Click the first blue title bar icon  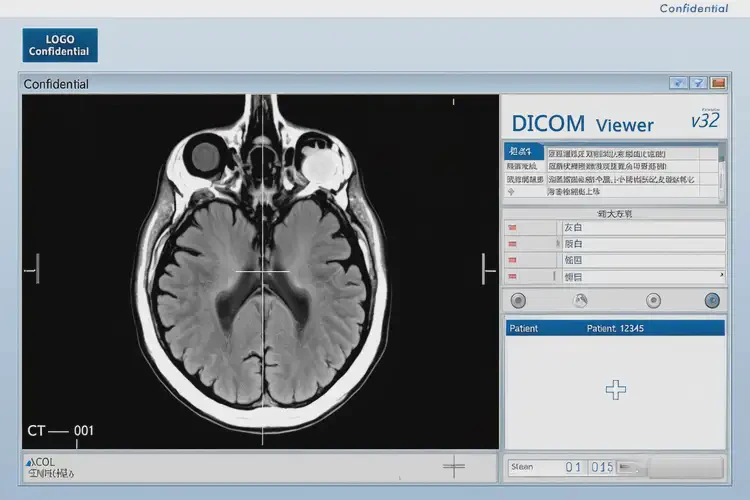point(678,83)
